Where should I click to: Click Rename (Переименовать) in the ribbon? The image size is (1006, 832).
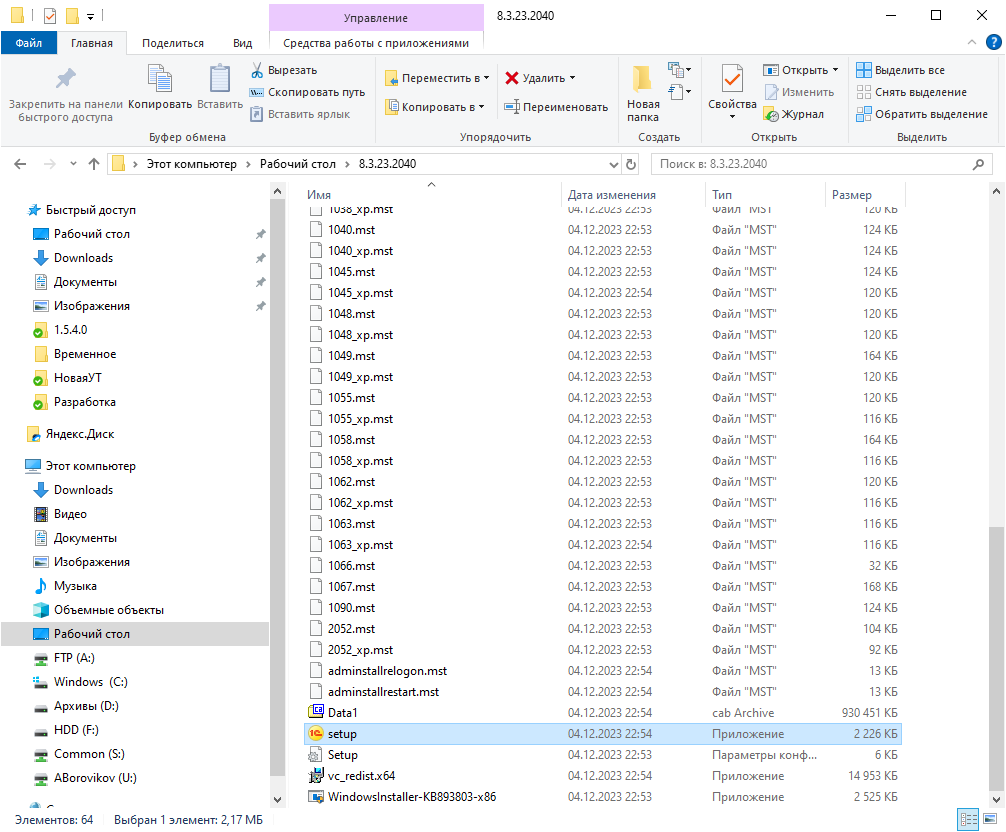tap(556, 107)
